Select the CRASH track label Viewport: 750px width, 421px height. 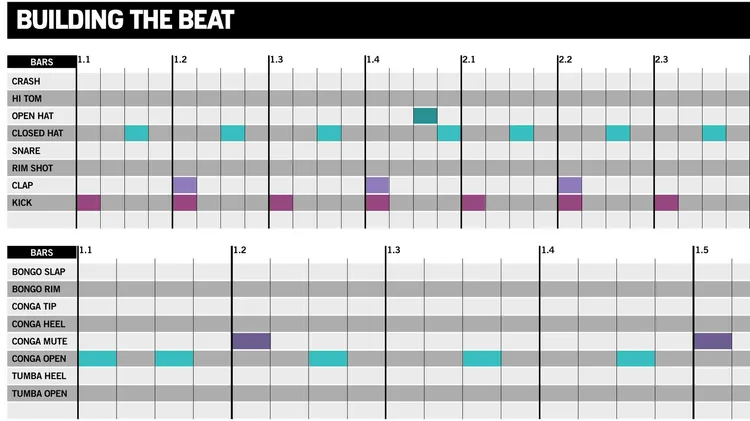click(26, 81)
